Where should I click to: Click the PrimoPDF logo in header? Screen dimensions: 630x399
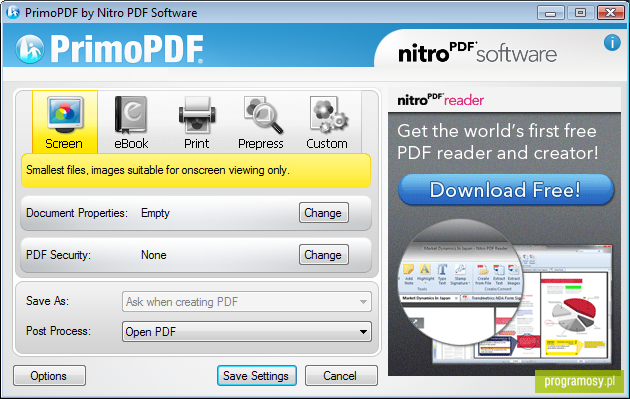[x=109, y=49]
